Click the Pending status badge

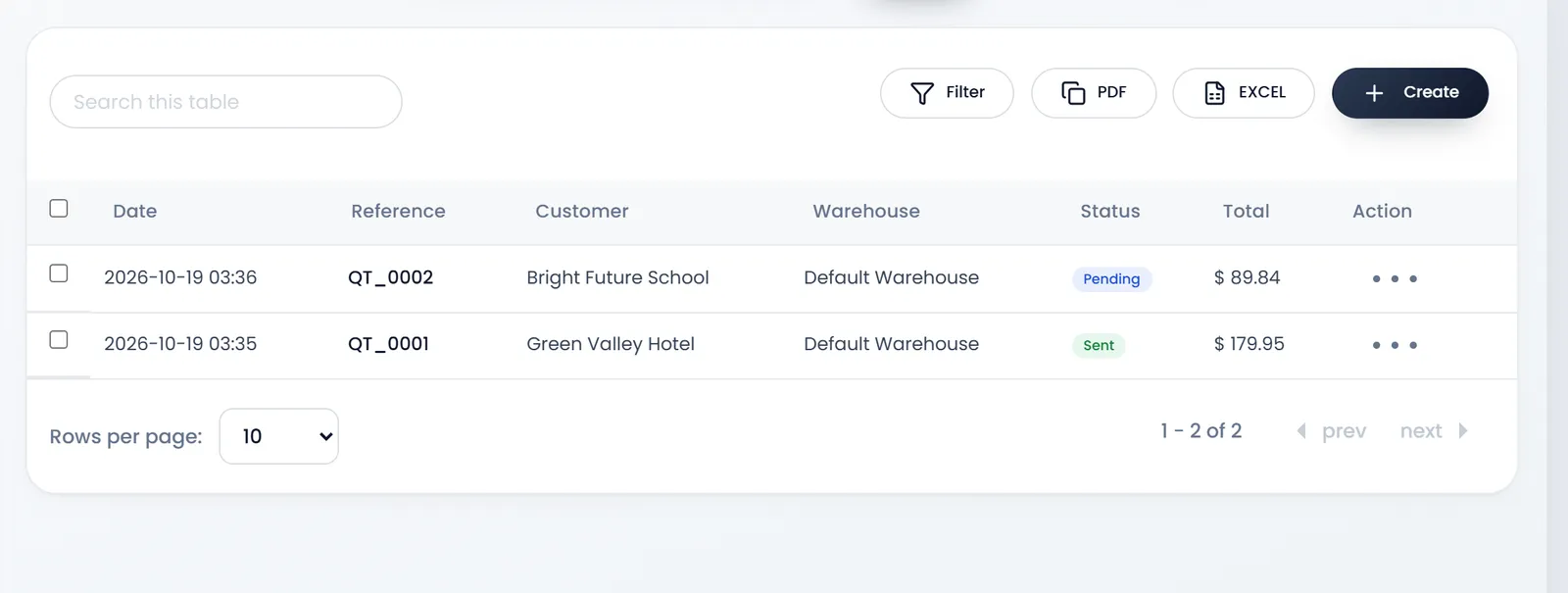[x=1111, y=279]
